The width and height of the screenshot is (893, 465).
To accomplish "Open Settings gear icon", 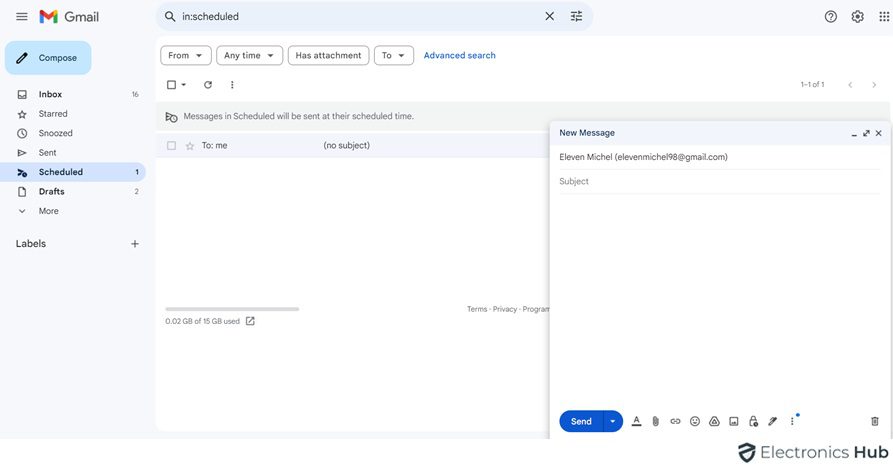I will pyautogui.click(x=857, y=17).
